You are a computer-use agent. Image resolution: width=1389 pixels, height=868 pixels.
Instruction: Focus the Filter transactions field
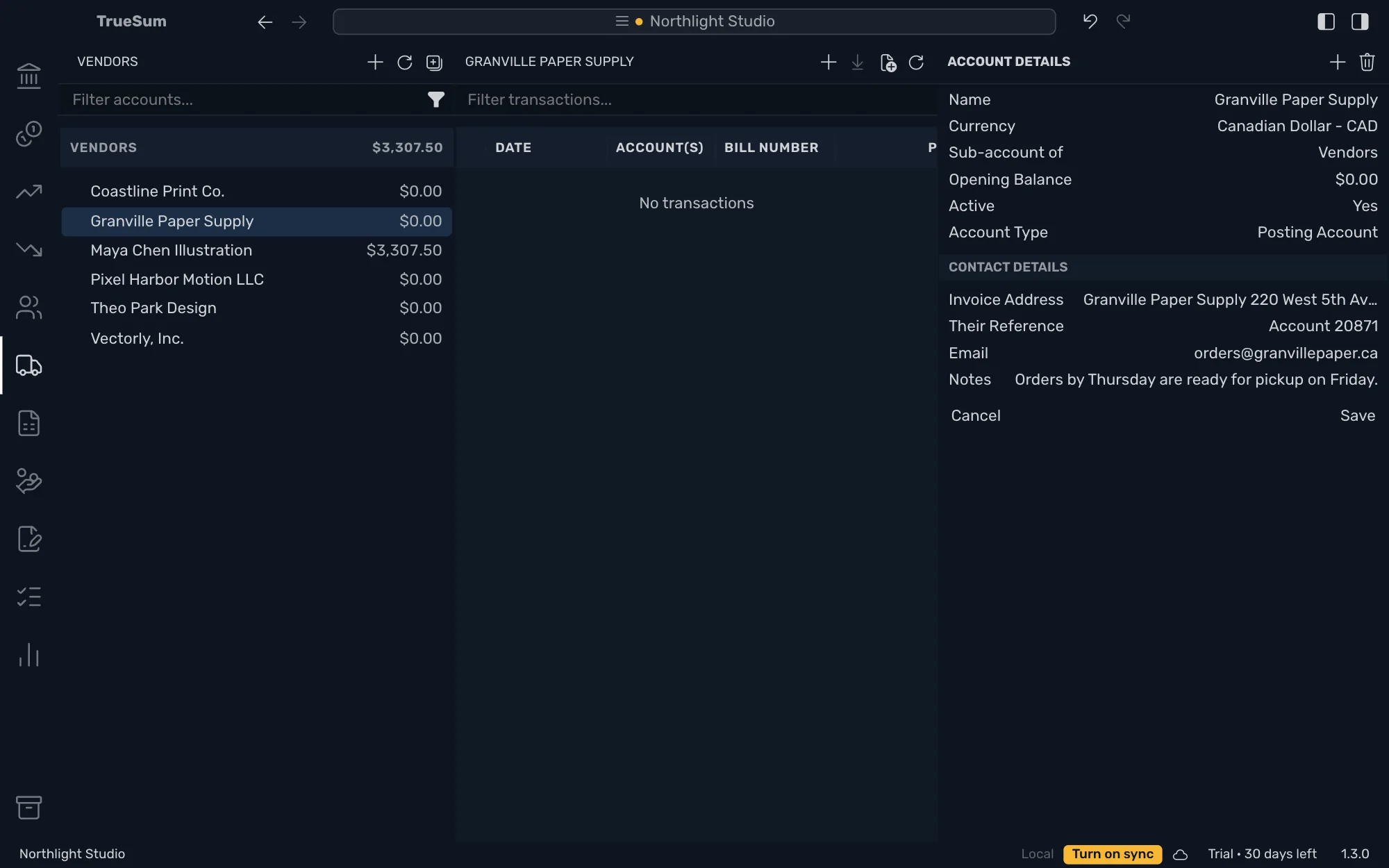pos(698,100)
